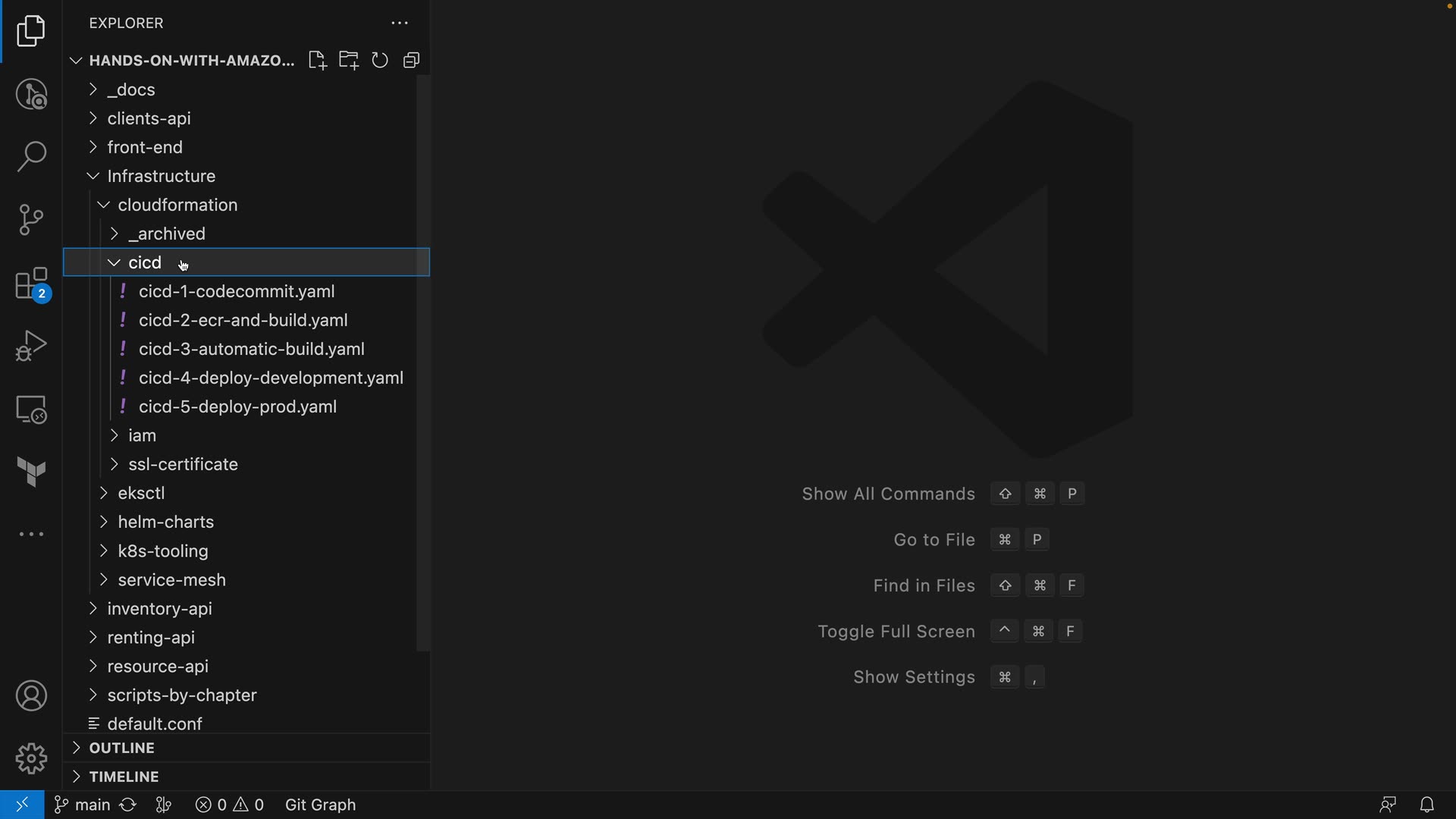Click the New Folder icon in explorer header
1456x819 pixels.
pos(349,61)
